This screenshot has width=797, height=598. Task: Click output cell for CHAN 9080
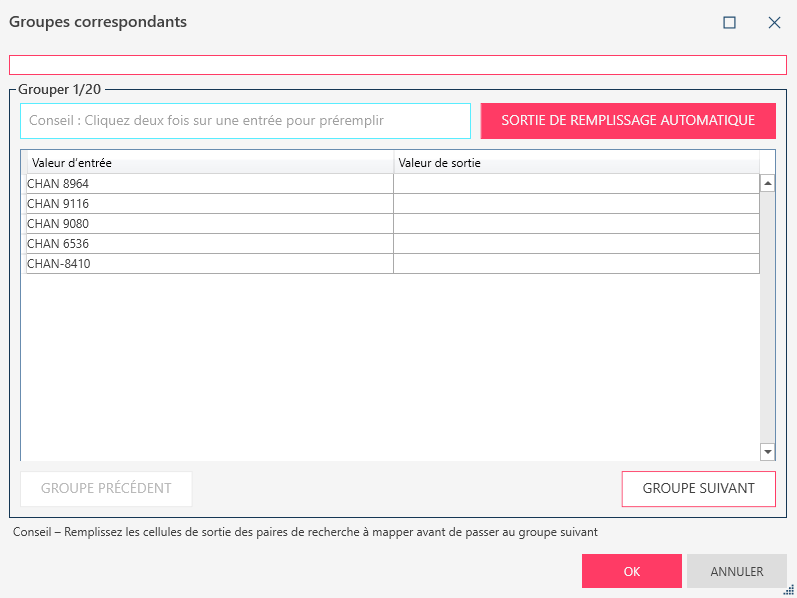[576, 224]
